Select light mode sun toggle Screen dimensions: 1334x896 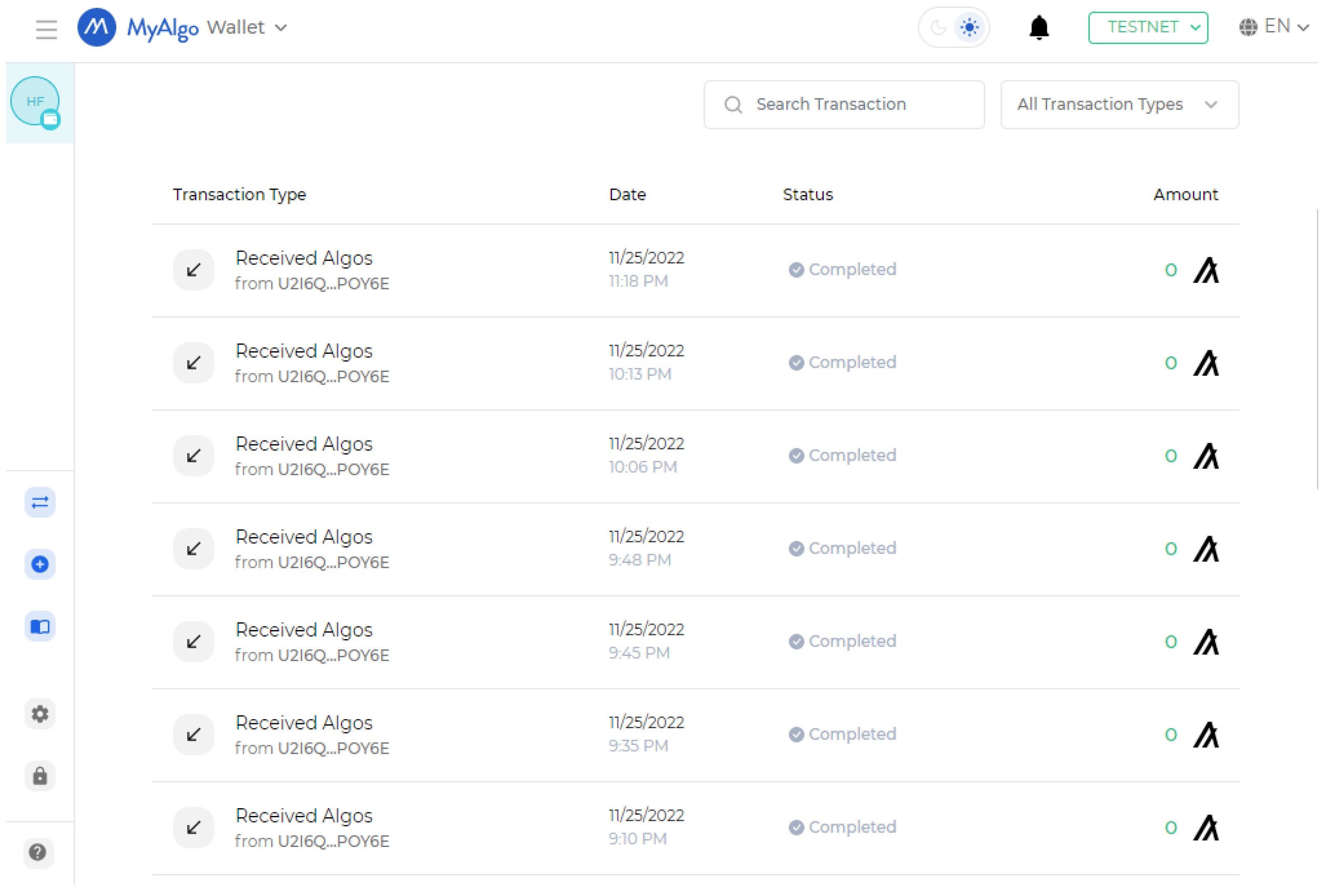[969, 28]
